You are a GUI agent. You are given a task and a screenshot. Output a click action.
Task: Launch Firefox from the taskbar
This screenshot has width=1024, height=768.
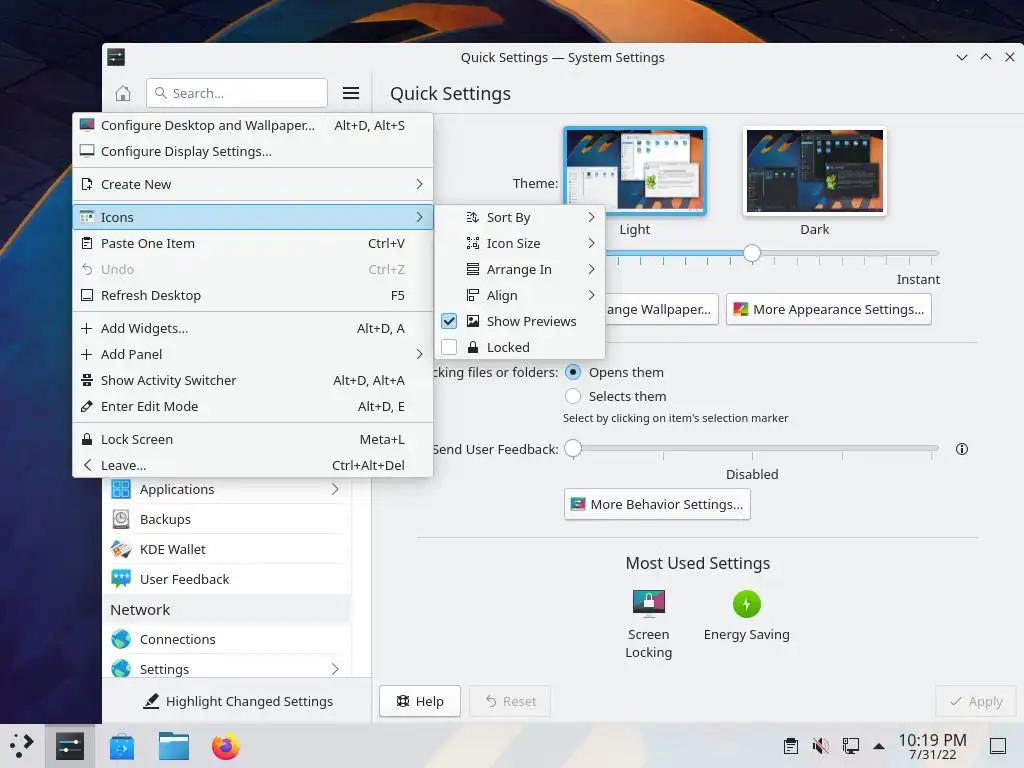[x=226, y=746]
